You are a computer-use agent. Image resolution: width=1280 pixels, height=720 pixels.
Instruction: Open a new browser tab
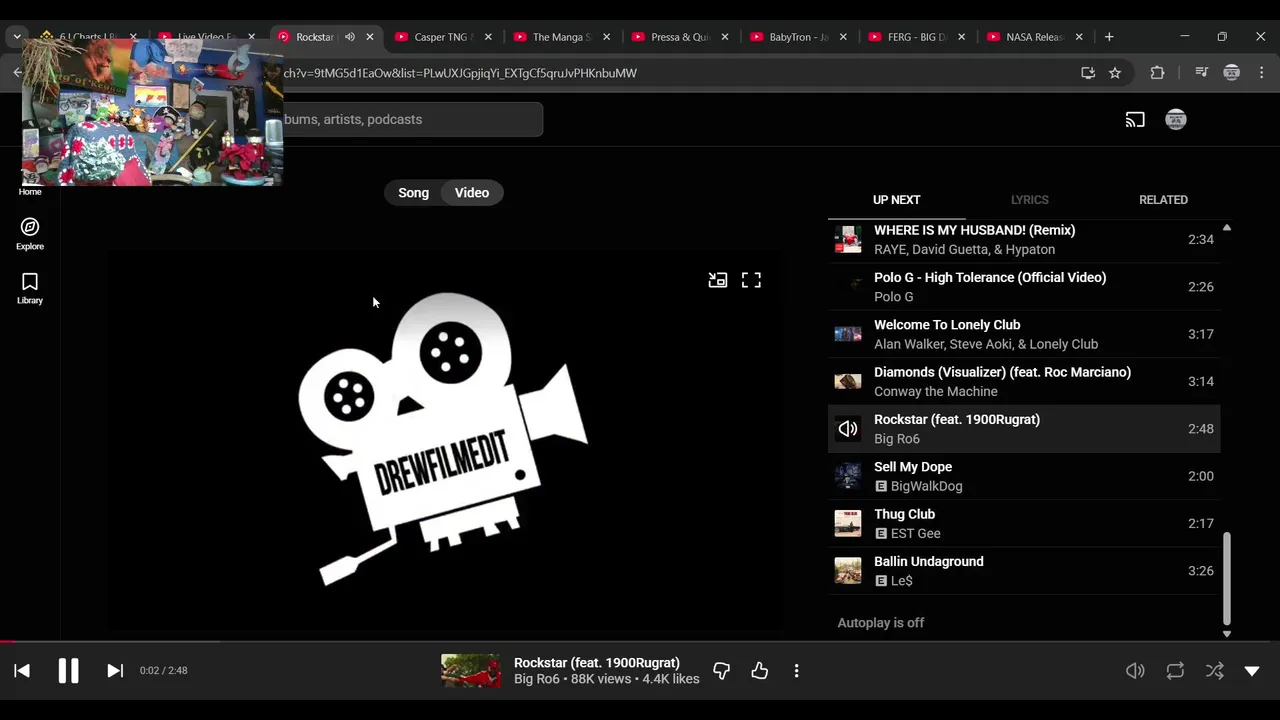[x=1109, y=37]
